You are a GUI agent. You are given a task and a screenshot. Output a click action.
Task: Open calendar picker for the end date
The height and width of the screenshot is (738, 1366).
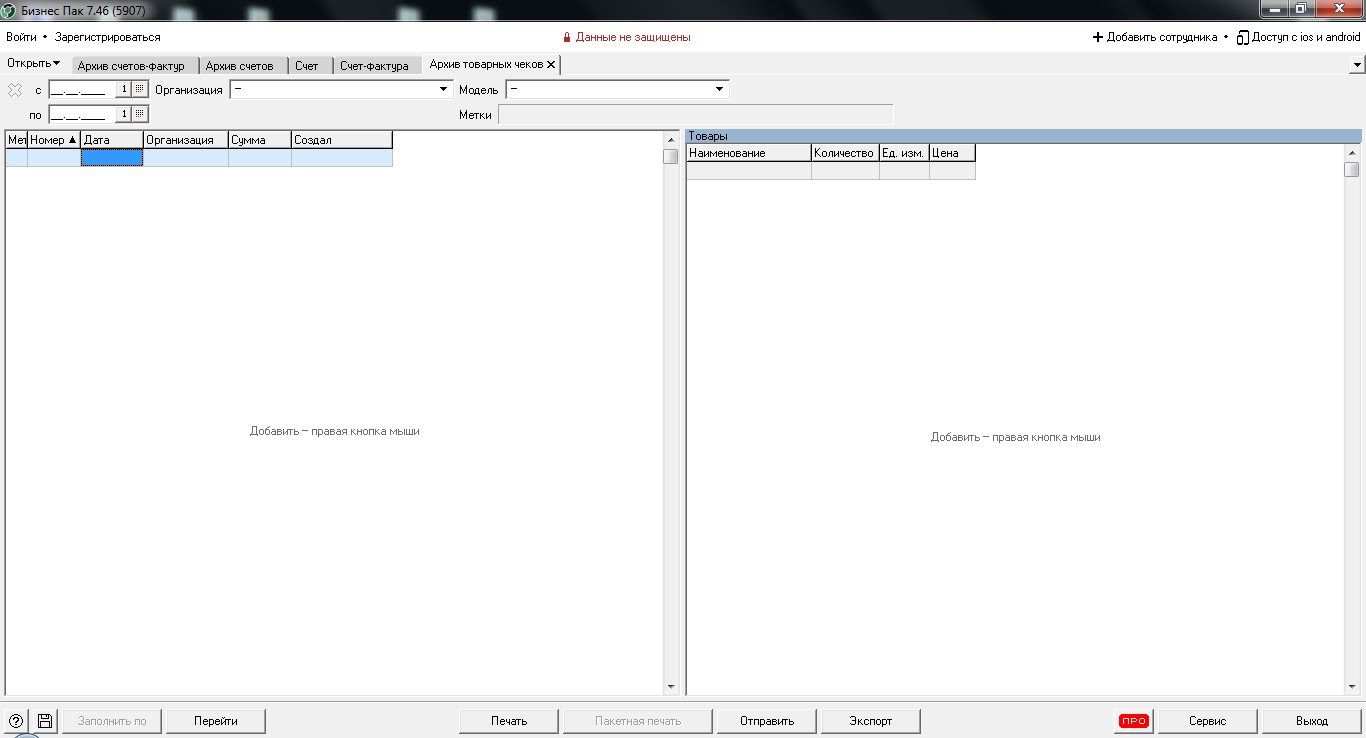pos(140,114)
